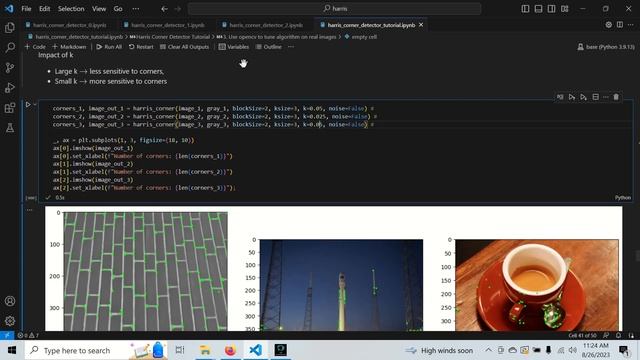640x360 pixels.
Task: Restart the notebook kernel
Action: 141,47
